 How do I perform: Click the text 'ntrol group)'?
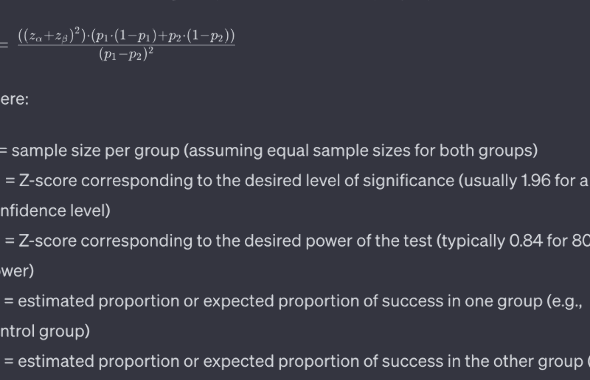point(45,331)
